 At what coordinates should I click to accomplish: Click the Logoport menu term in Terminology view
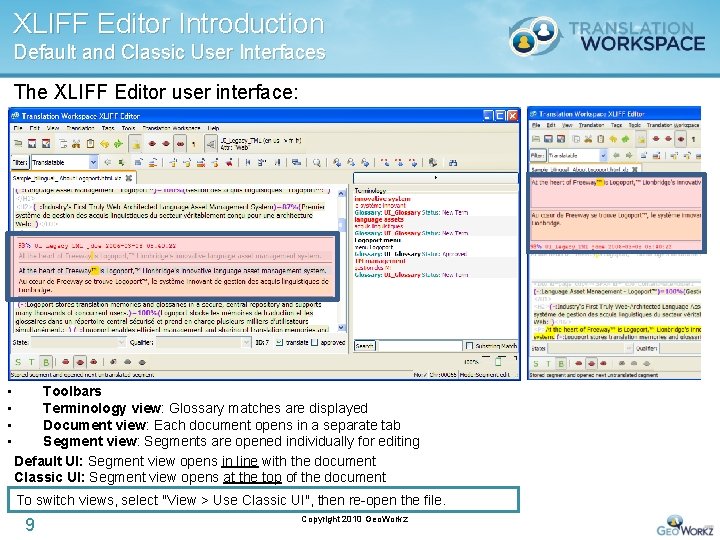[x=377, y=240]
